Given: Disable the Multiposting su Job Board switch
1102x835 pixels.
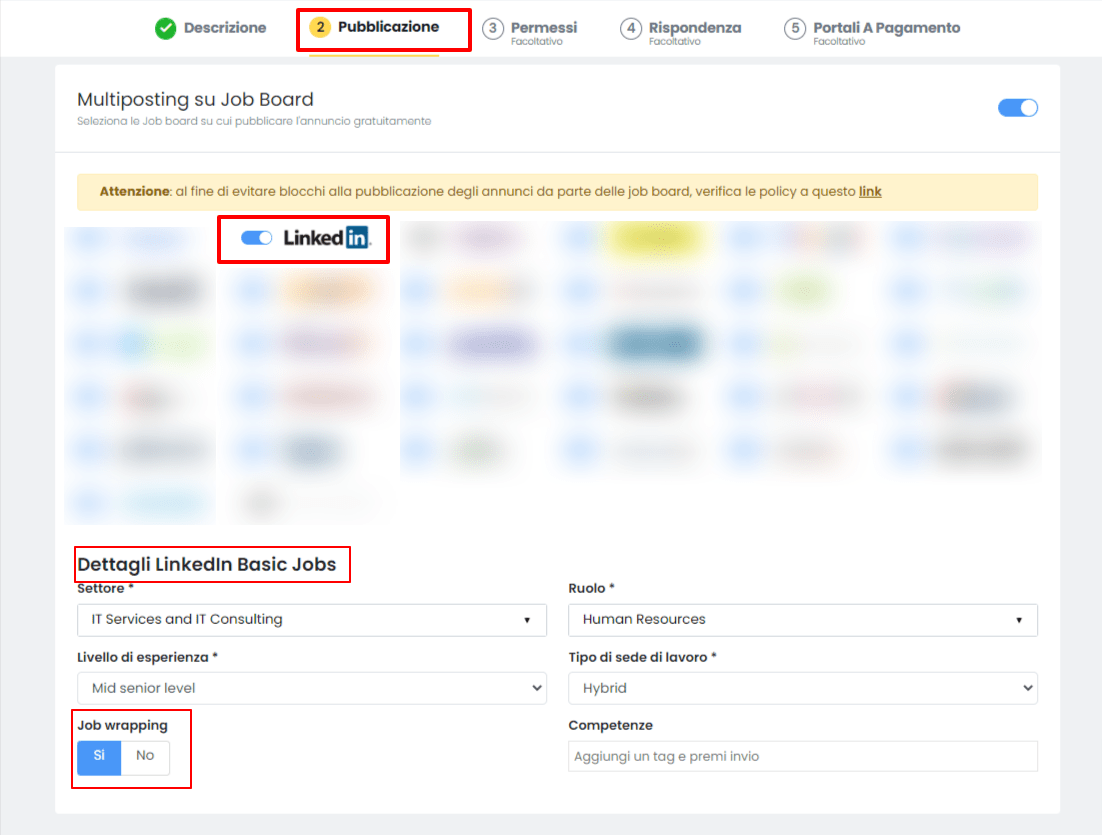Looking at the screenshot, I should click(x=1018, y=107).
